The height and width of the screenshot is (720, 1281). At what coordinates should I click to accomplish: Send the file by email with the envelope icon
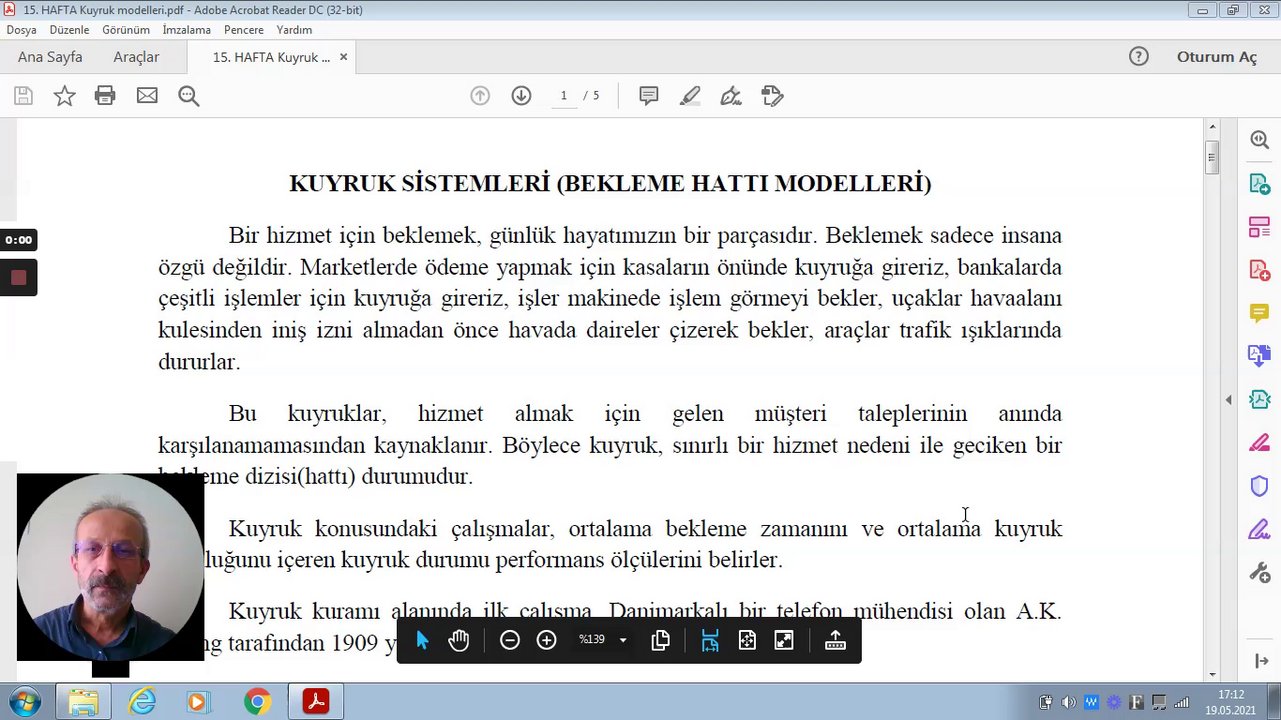[x=147, y=96]
